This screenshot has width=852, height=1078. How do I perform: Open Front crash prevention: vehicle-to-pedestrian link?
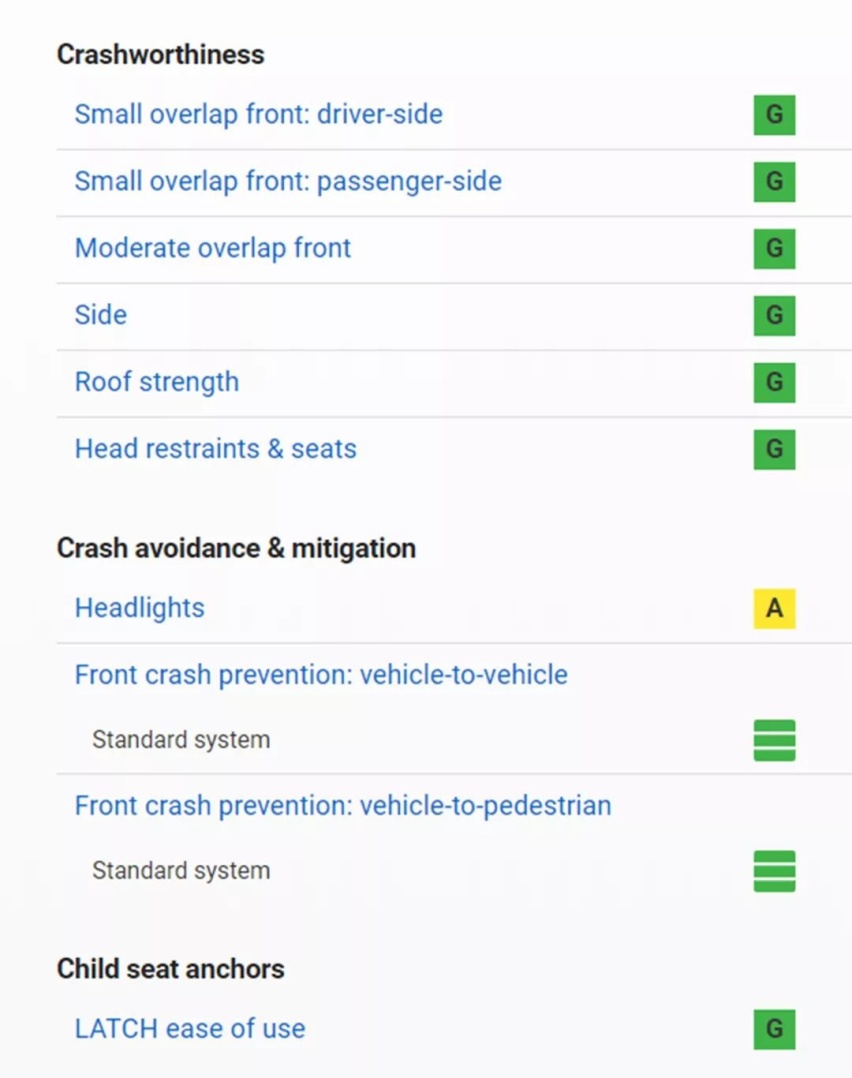coord(343,805)
